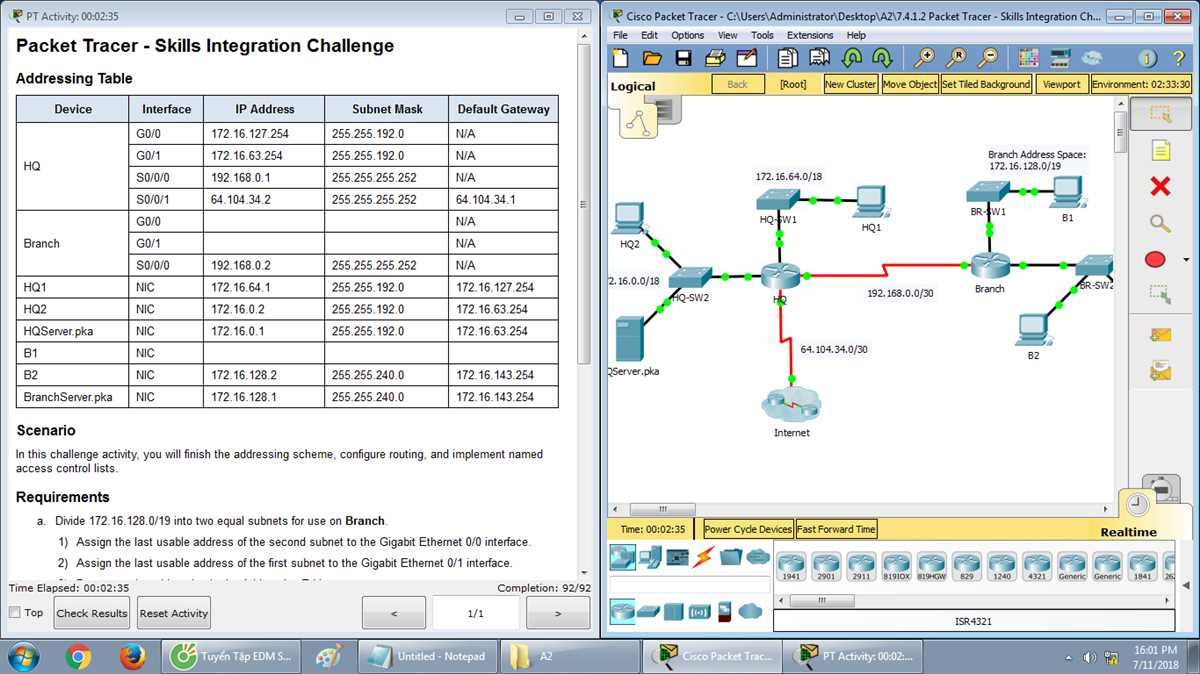Screen dimensions: 1200x674
Task: Click the yellow question mark Help icon
Action: click(1179, 58)
